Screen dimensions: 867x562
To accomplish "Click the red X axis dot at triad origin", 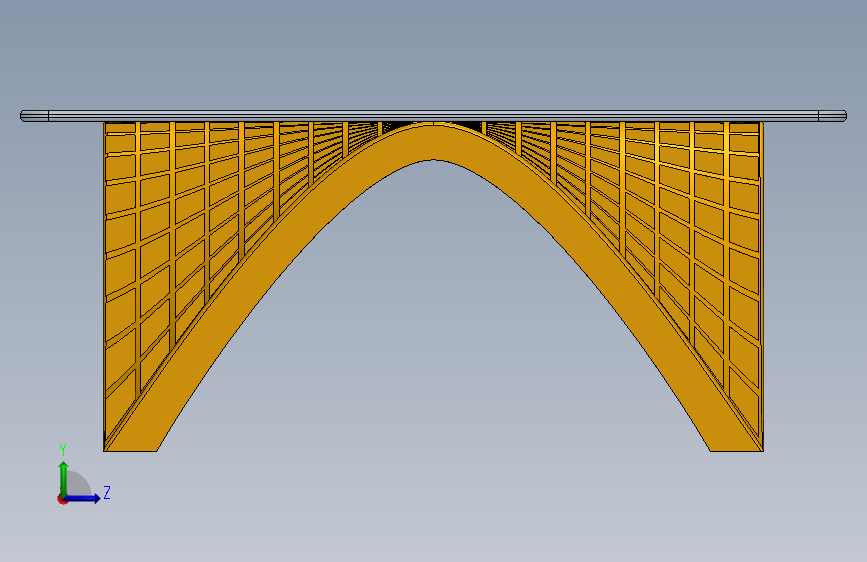I will (62, 499).
